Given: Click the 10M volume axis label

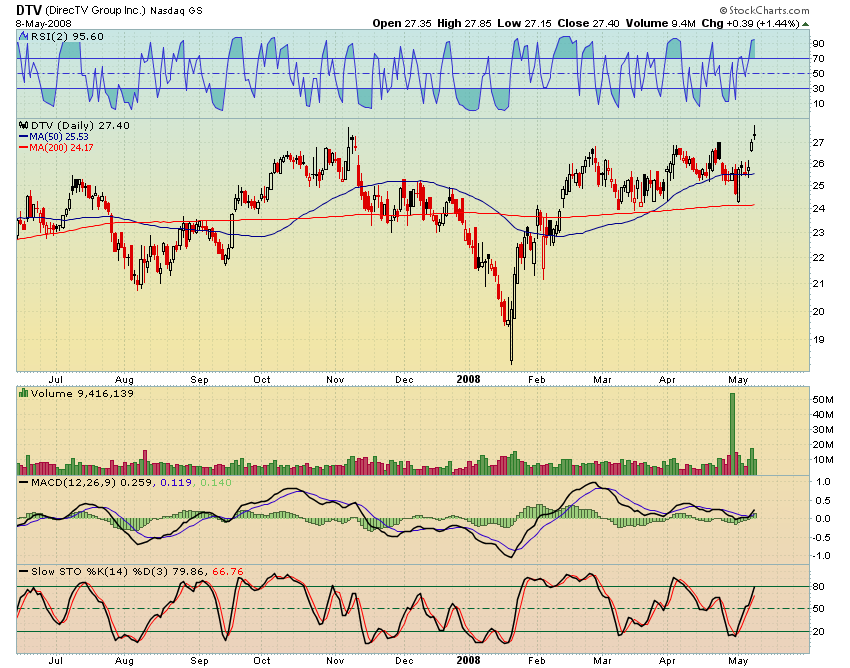Looking at the screenshot, I should (x=822, y=460).
